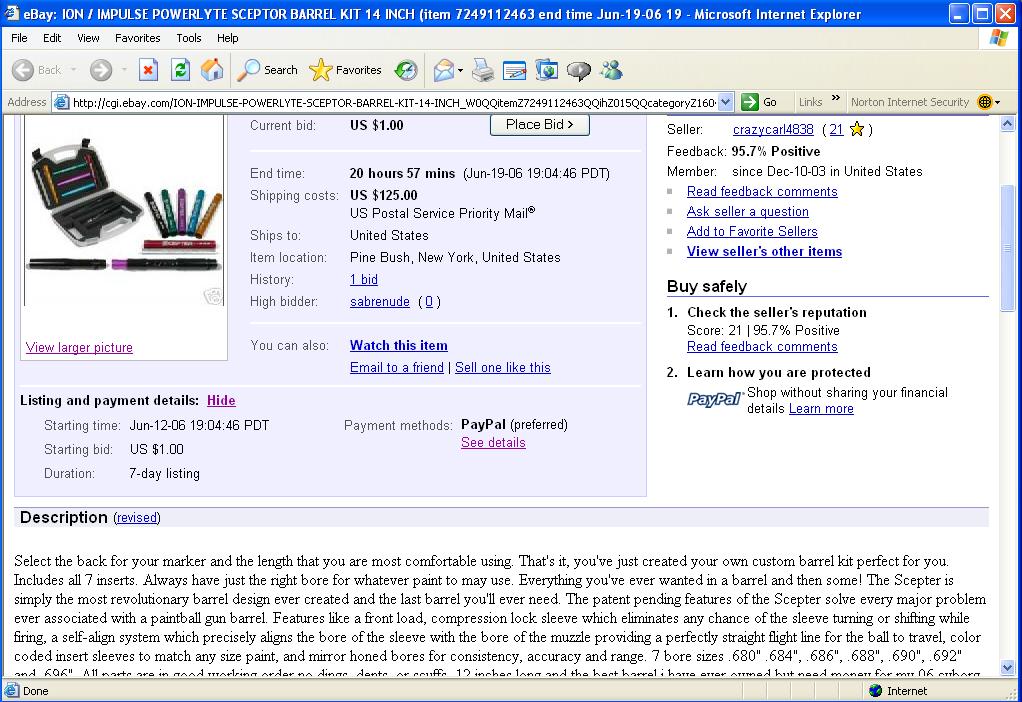Click Sell one like this link
Image resolution: width=1022 pixels, height=702 pixels.
coord(503,368)
